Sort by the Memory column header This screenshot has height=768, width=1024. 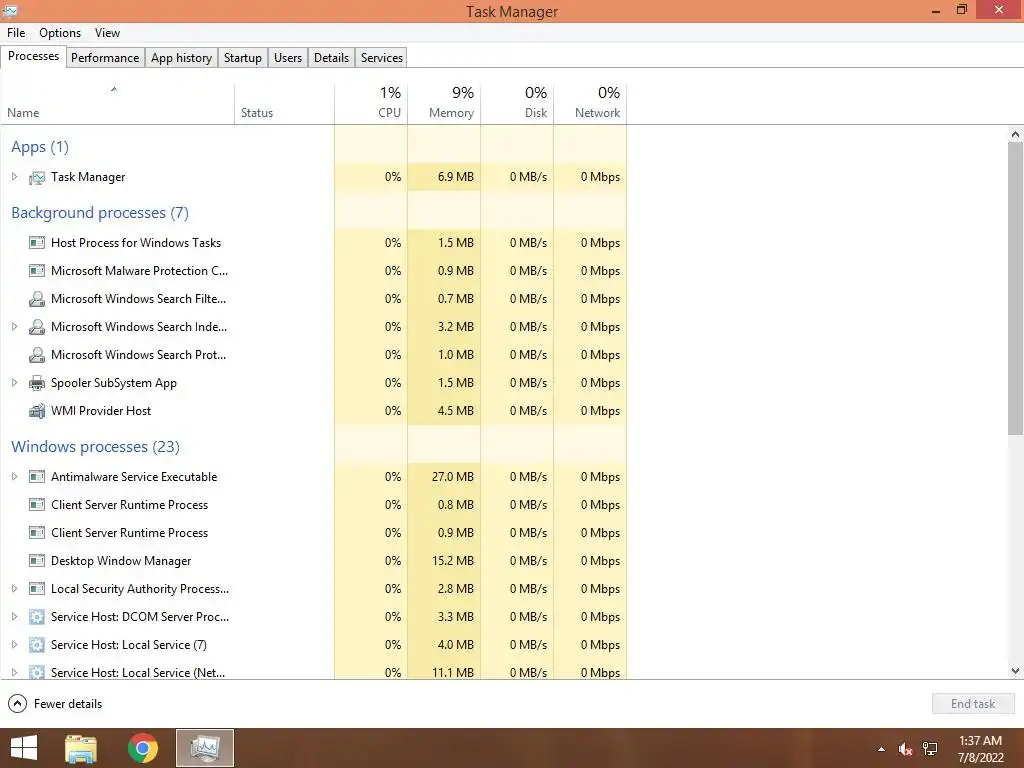pos(444,104)
